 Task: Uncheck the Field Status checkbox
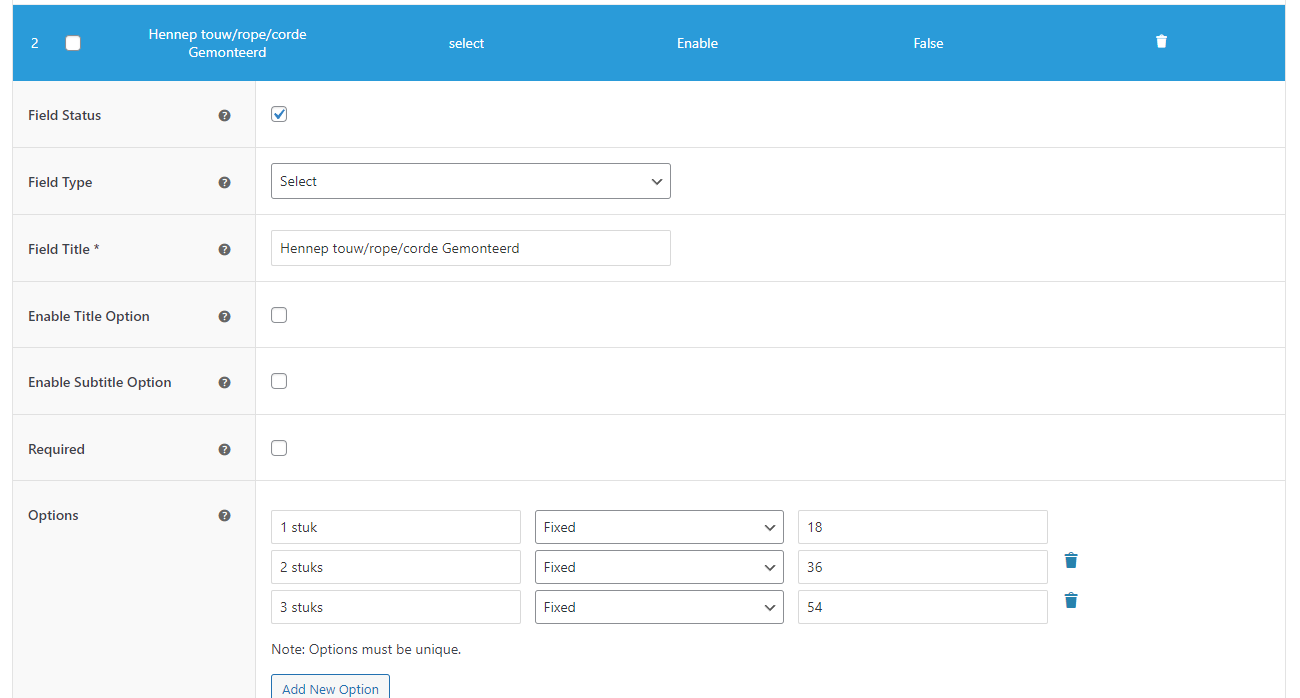point(279,114)
